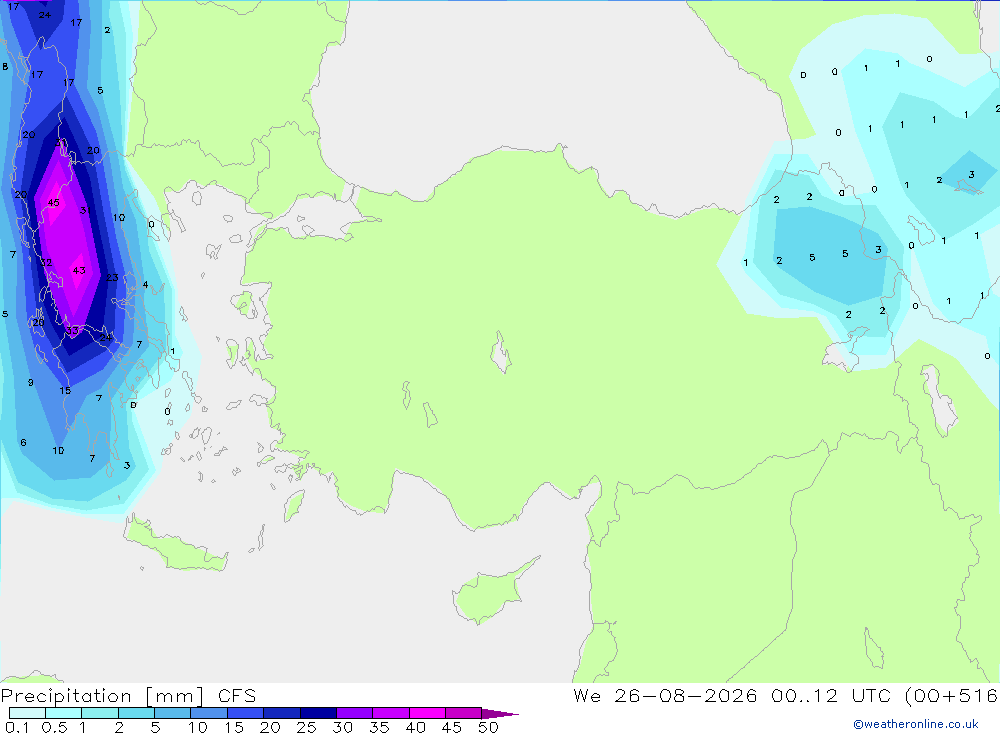Click the 'UTC (00+516' forecast hour text
Image resolution: width=1000 pixels, height=733 pixels.
[925, 695]
